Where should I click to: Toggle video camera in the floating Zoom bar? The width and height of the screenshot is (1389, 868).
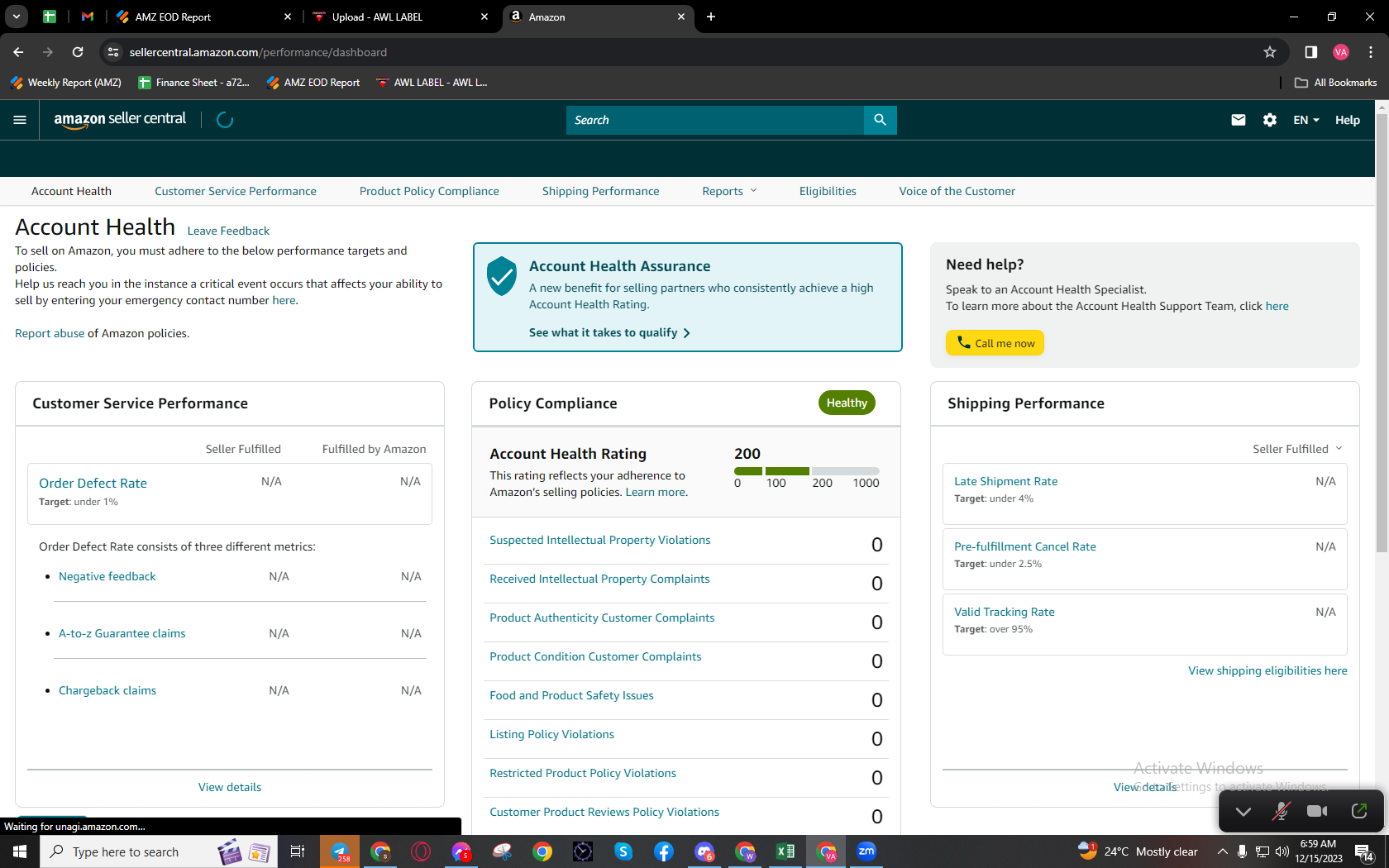click(1317, 811)
